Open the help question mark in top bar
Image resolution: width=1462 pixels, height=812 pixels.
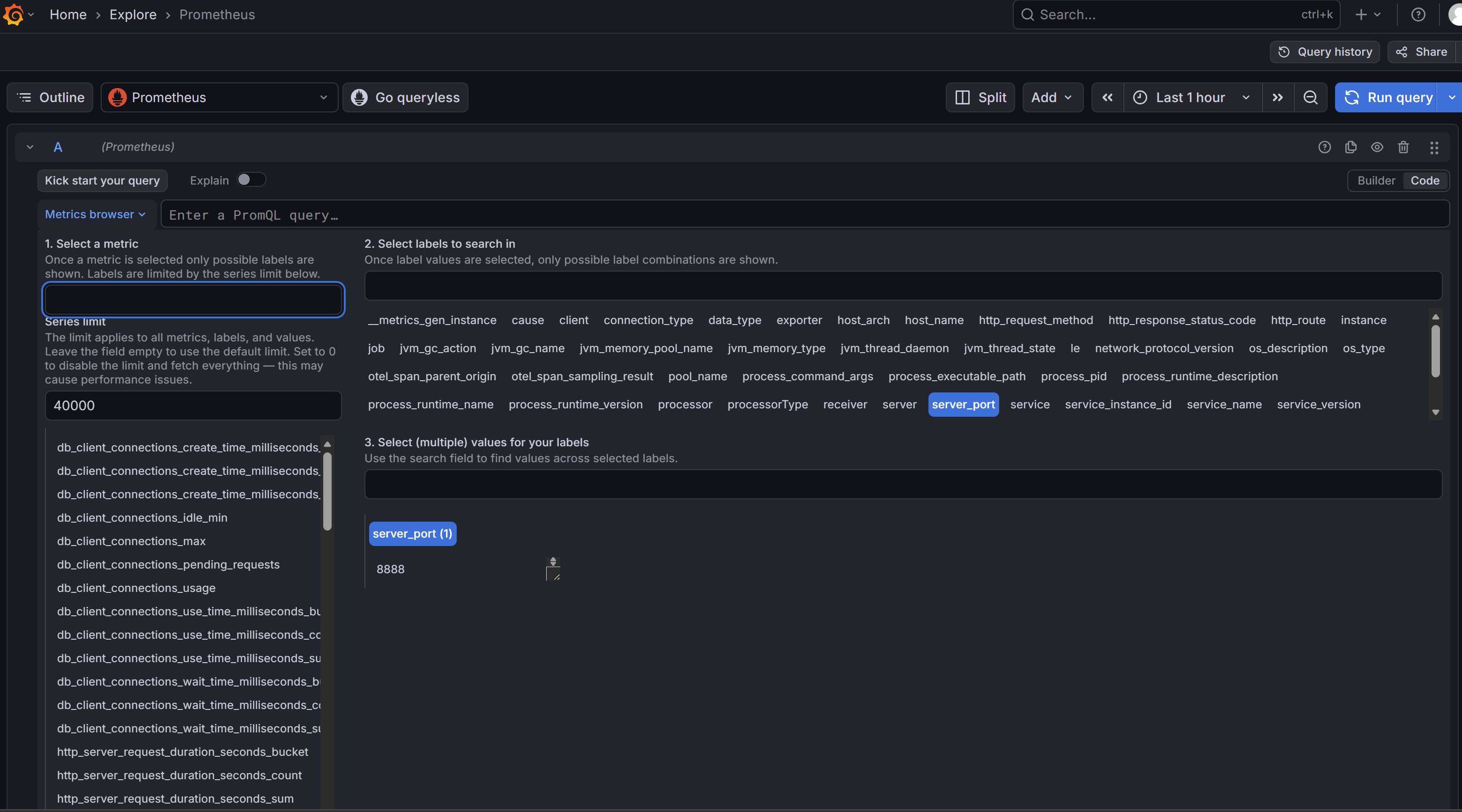tap(1417, 15)
